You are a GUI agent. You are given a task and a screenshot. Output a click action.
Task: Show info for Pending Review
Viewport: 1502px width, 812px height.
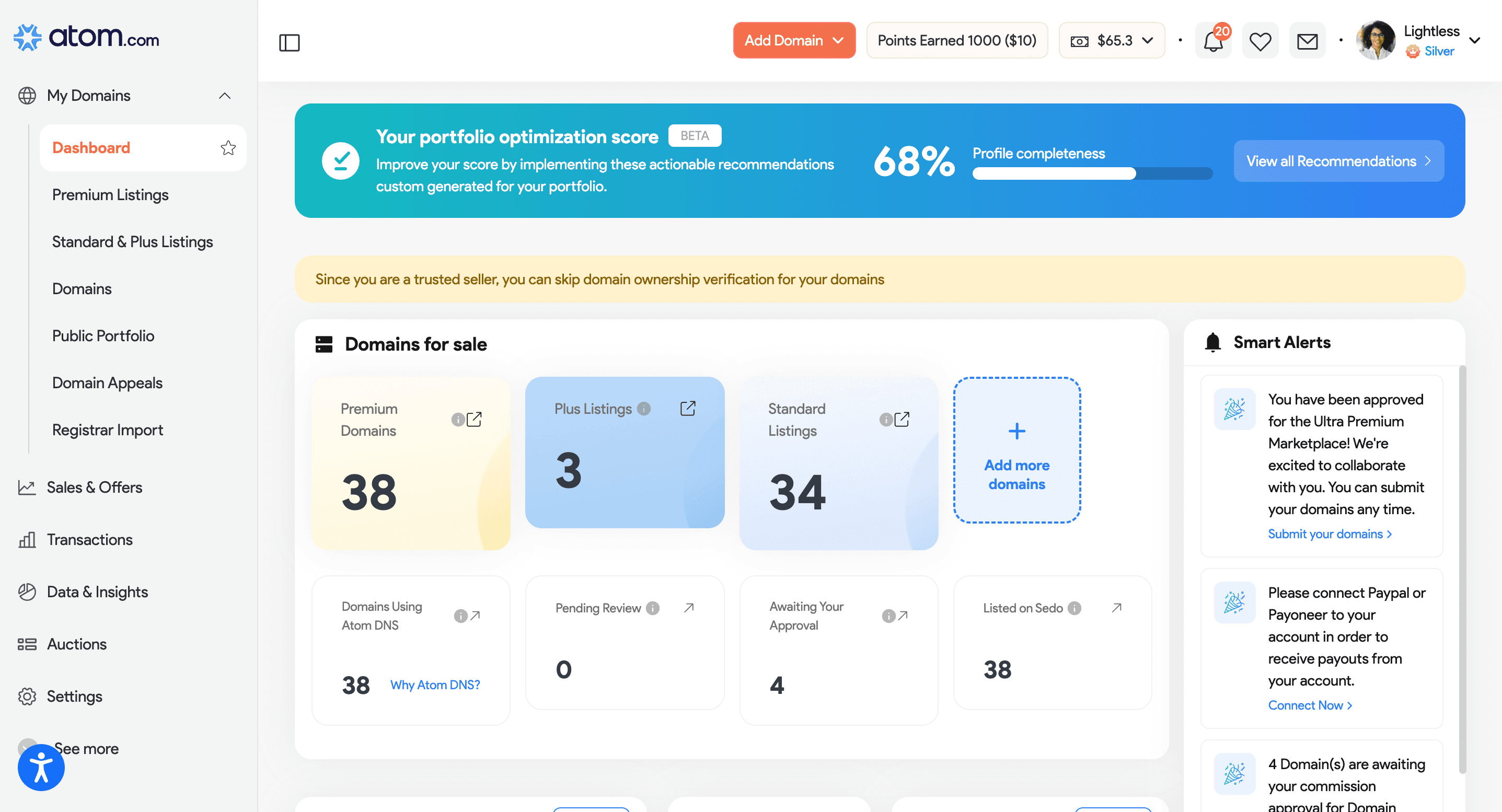pyautogui.click(x=653, y=608)
